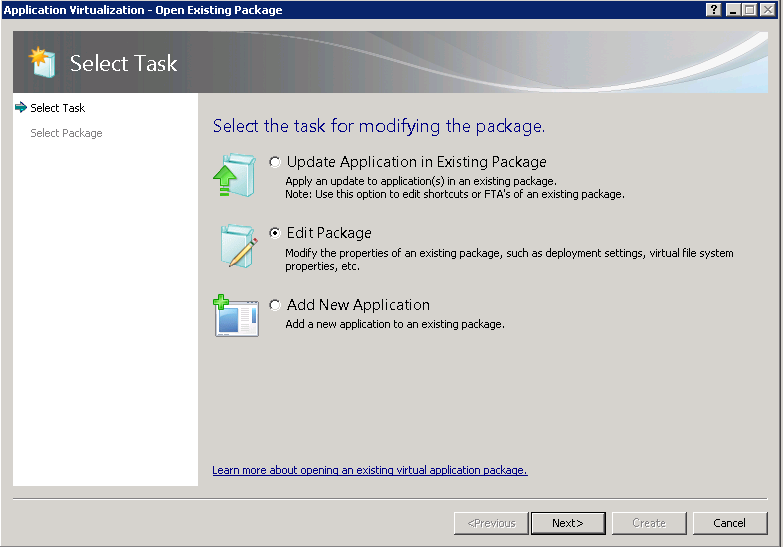Click the Select Task header package icon
783x547 pixels.
click(x=42, y=62)
